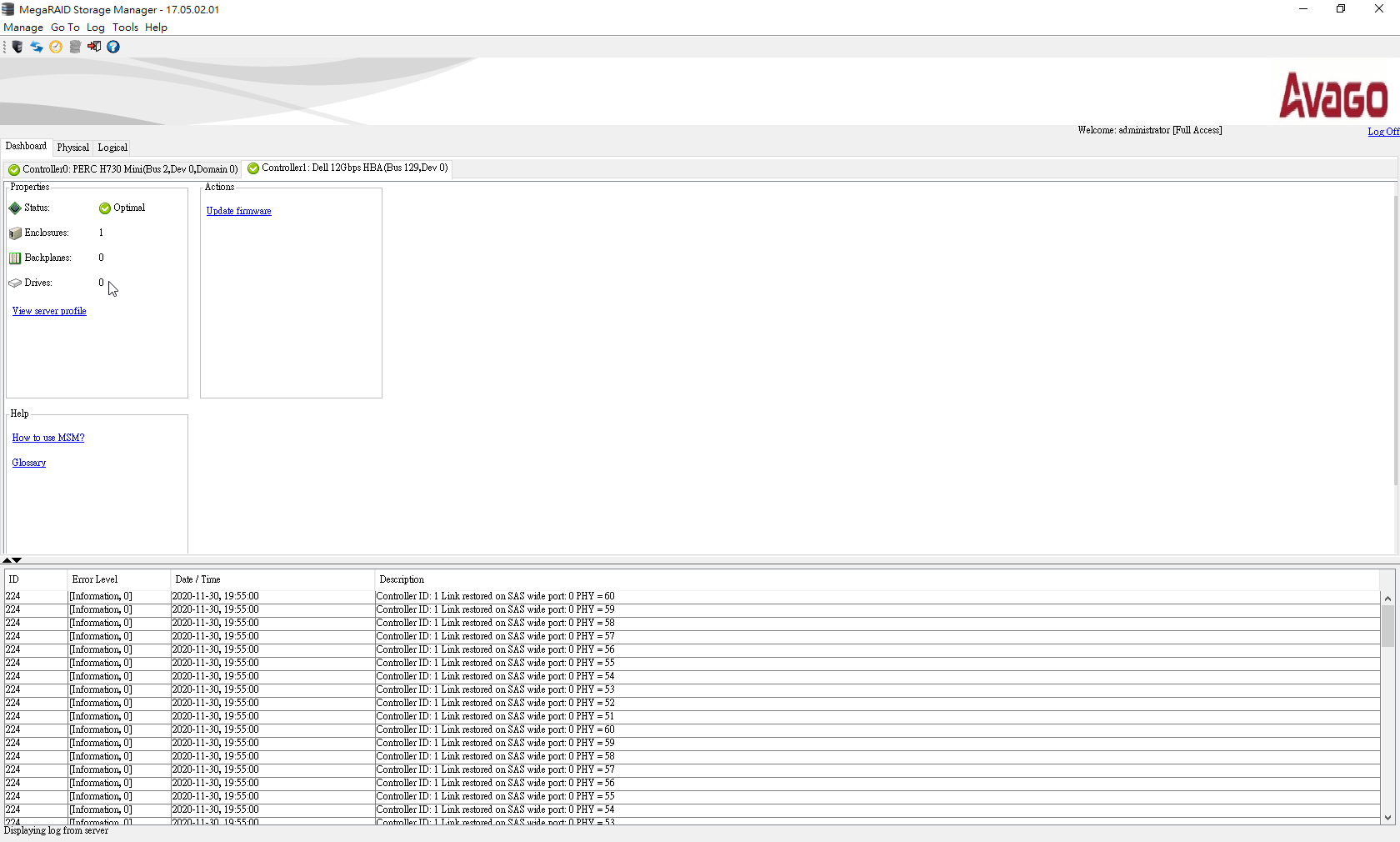The image size is (1400, 842).
Task: Click the green Optimal checkmark icon
Action: [x=105, y=208]
